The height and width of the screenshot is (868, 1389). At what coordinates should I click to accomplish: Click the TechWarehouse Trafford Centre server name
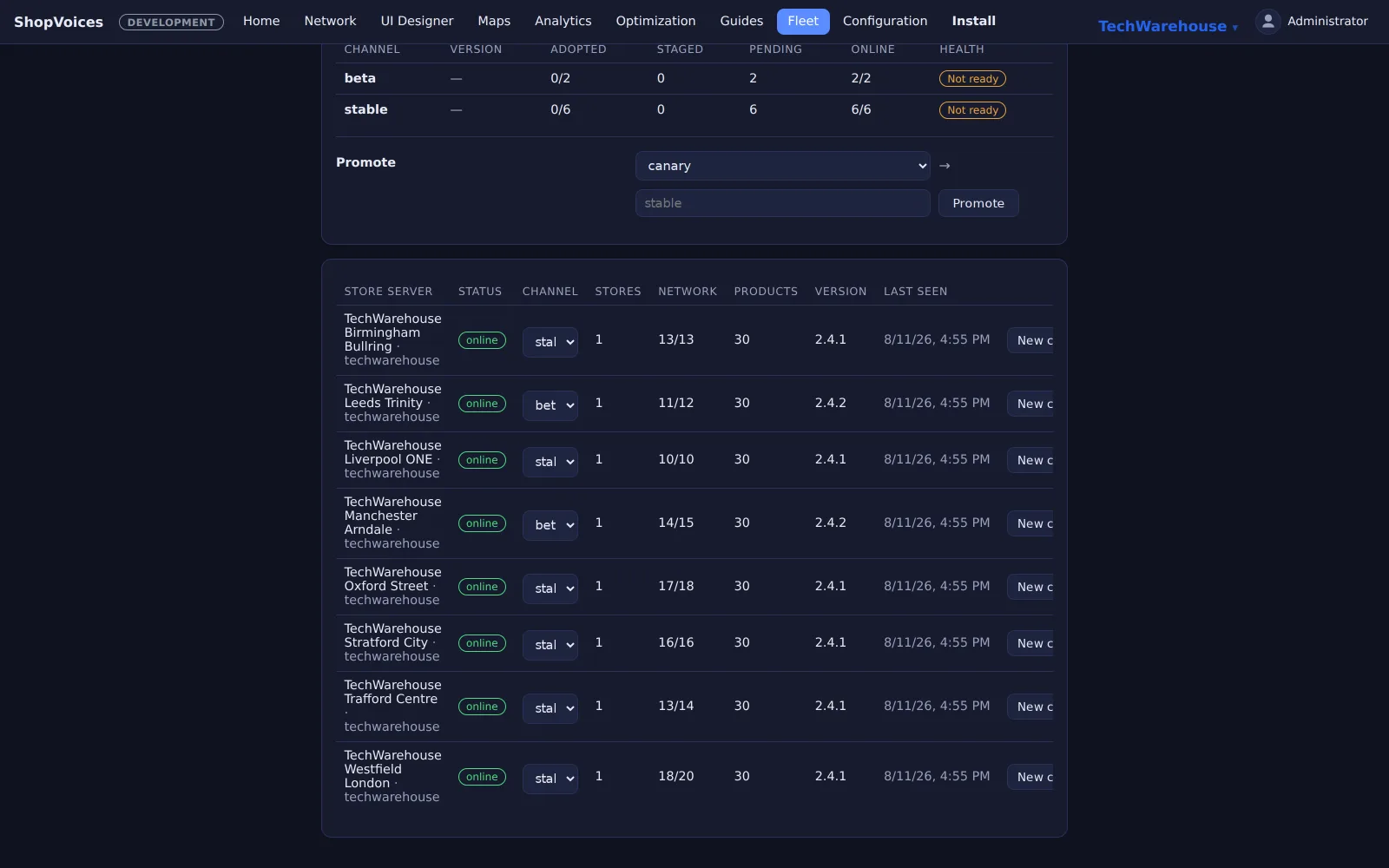coord(392,692)
